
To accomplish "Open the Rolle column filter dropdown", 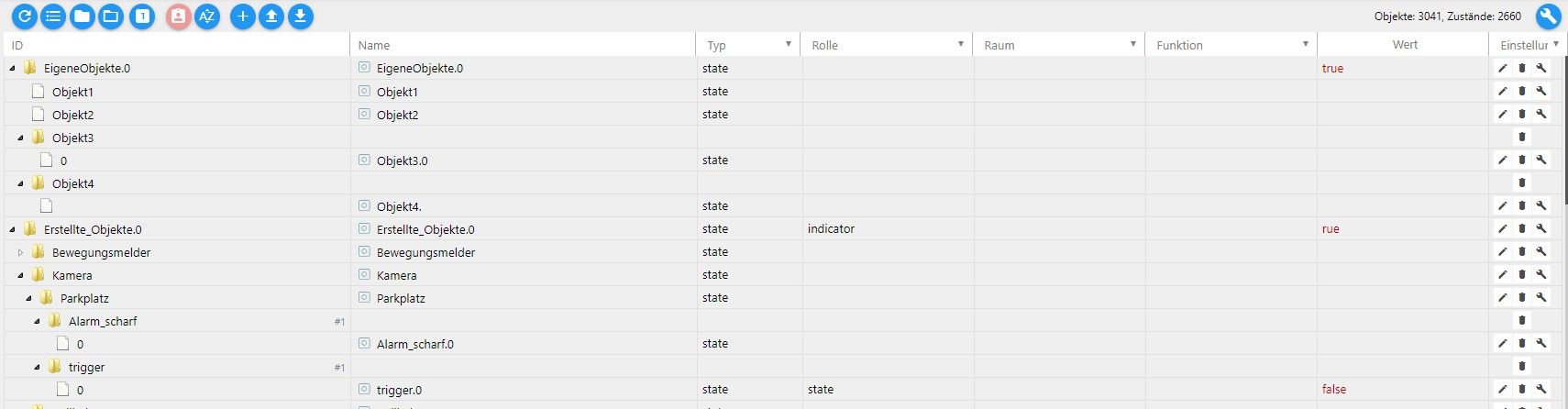I will click(x=961, y=44).
